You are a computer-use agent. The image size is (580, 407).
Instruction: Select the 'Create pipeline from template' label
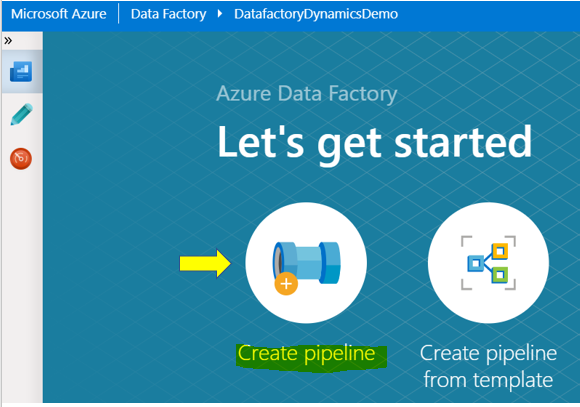pyautogui.click(x=488, y=366)
